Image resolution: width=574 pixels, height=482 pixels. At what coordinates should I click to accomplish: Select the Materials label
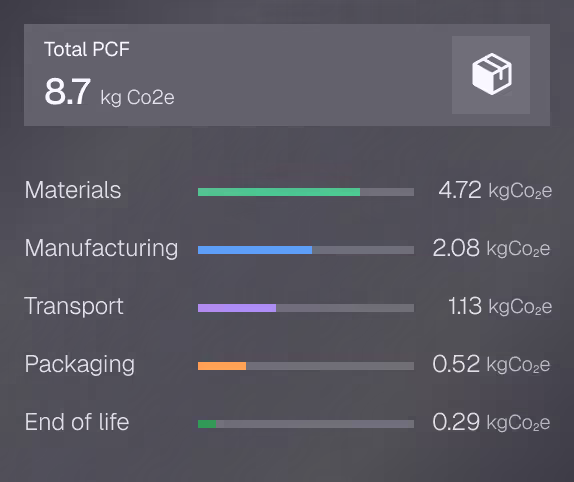(72, 190)
